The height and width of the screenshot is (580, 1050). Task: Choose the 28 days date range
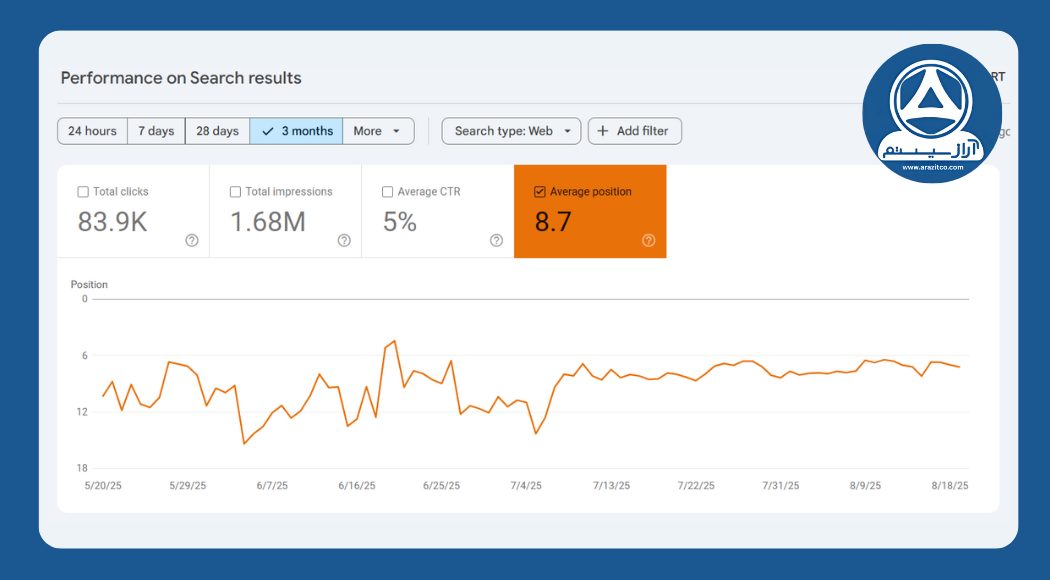pos(217,131)
